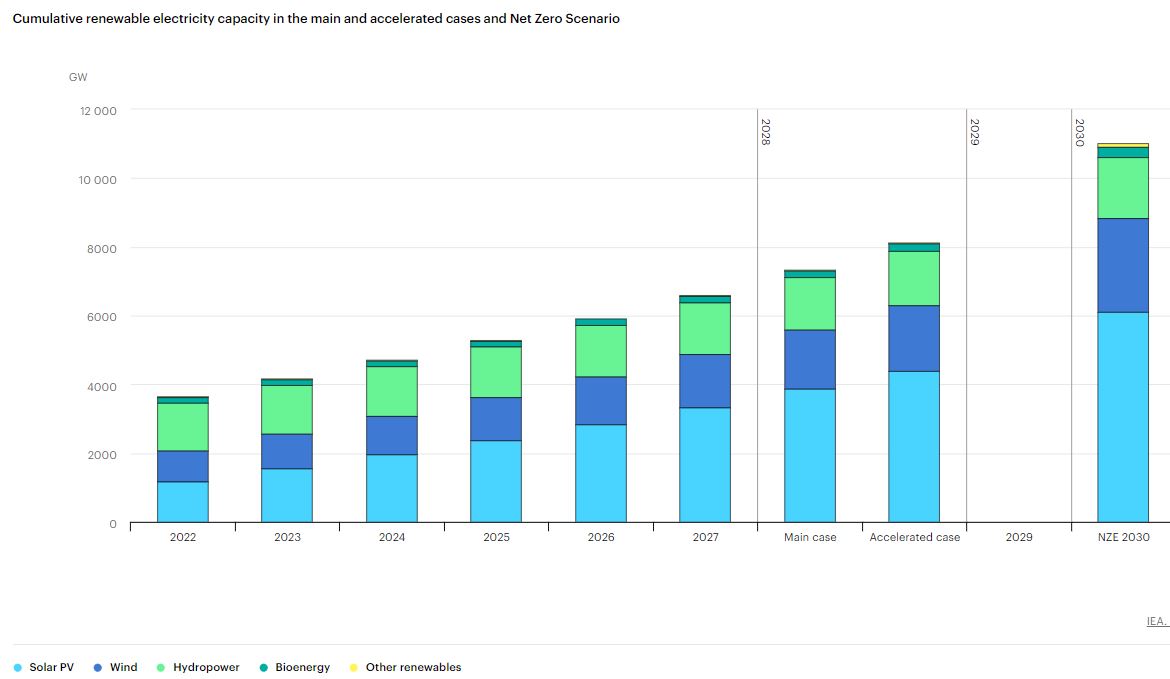1170x679 pixels.
Task: Click Solar PV segment of 2025 bar
Action: click(496, 481)
